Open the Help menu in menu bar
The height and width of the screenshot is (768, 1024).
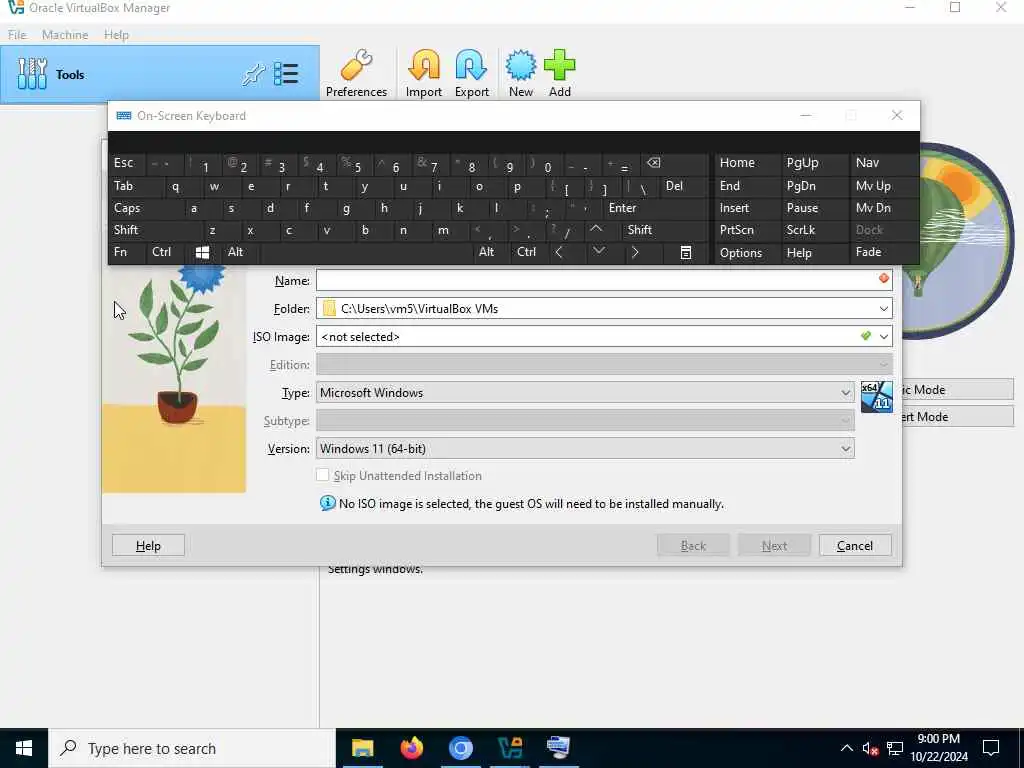116,35
